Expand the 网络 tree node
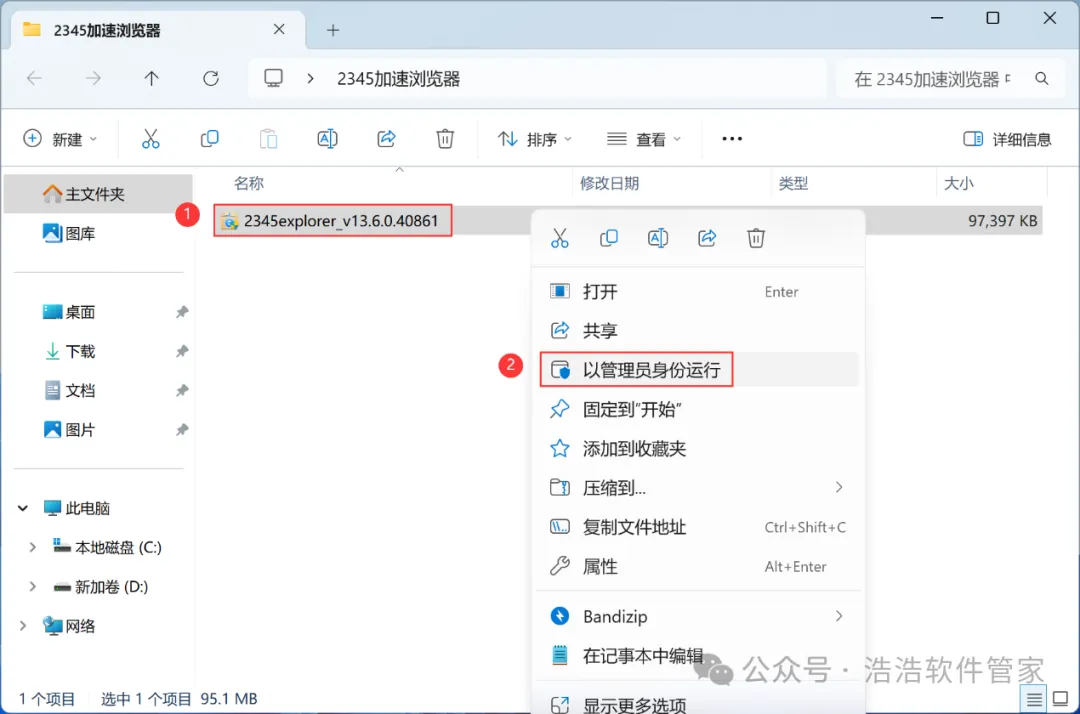1080x714 pixels. 23,626
